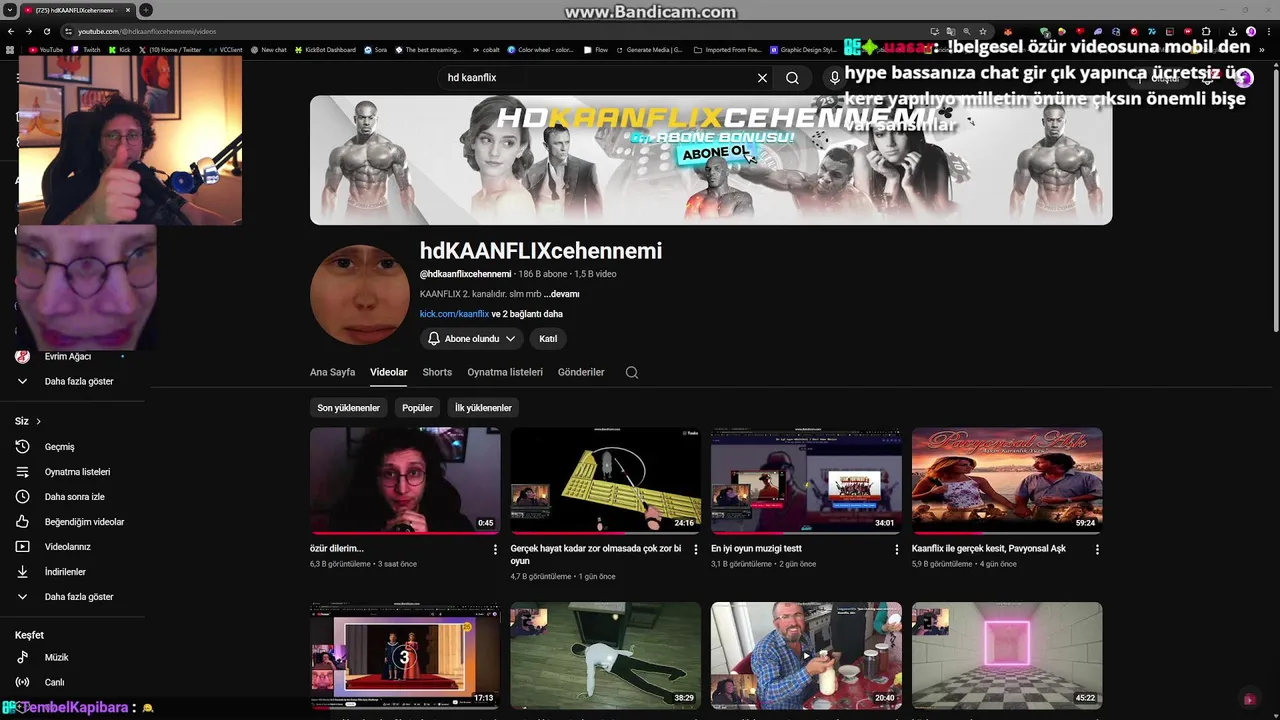Open new browser tab with plus
Screen dimensions: 1280x720
pos(146,10)
